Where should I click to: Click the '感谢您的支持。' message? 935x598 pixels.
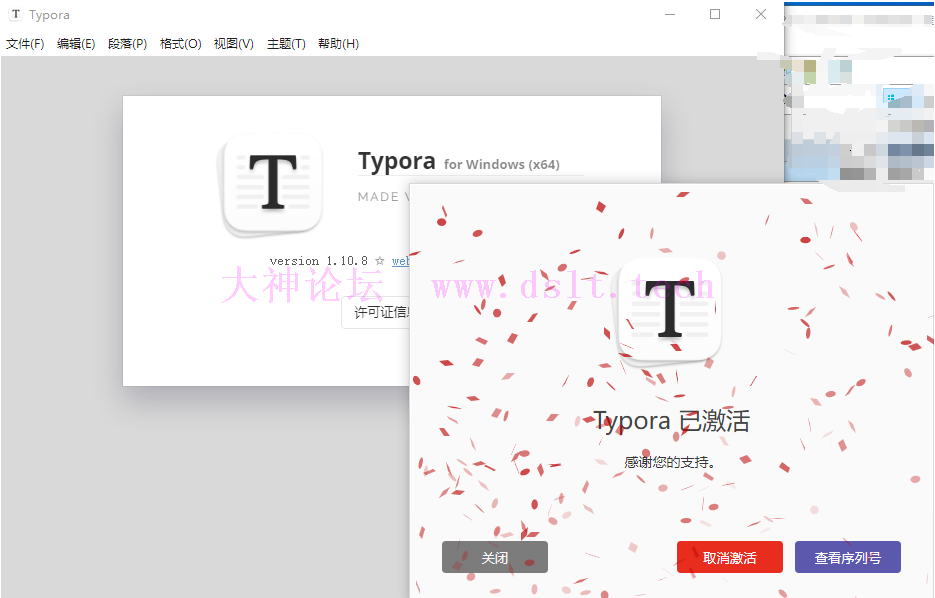click(670, 462)
